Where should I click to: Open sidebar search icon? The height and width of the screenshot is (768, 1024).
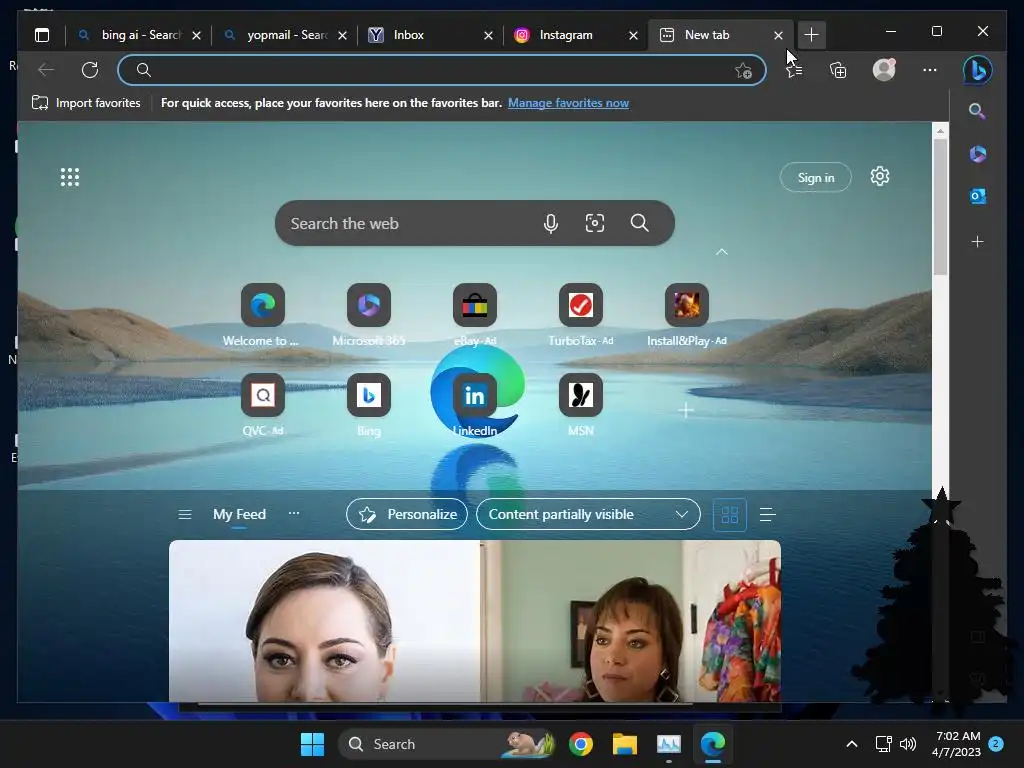click(977, 111)
